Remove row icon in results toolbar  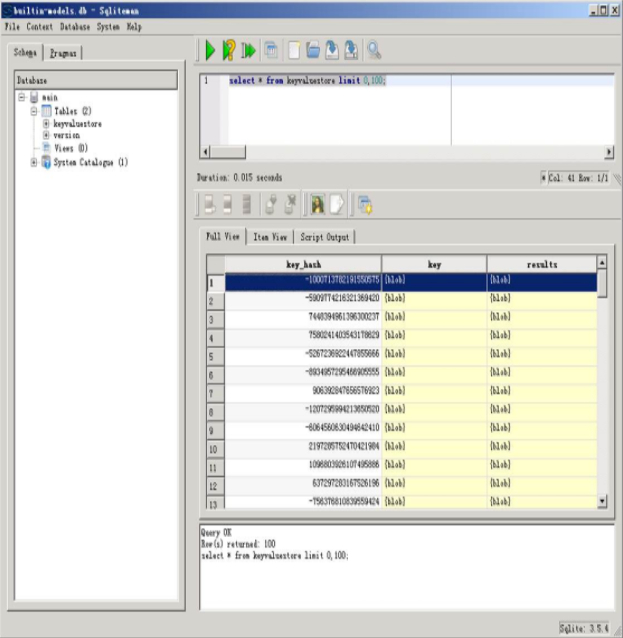pyautogui.click(x=246, y=204)
